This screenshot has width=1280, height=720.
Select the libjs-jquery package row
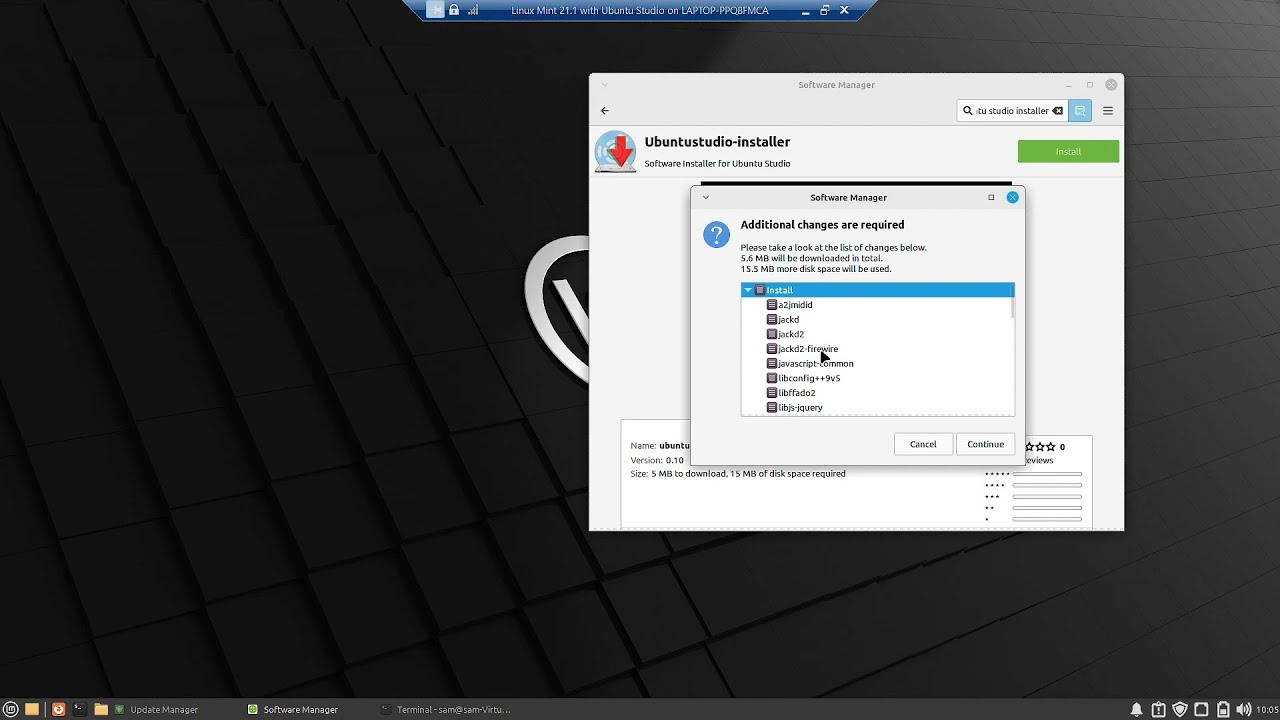coord(877,407)
